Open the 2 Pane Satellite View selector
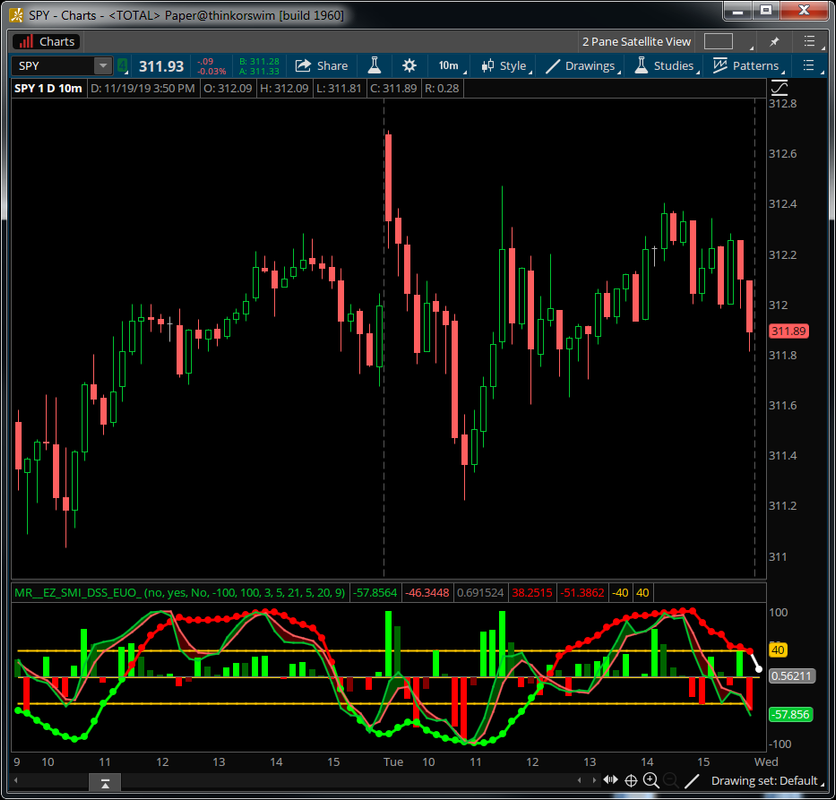The width and height of the screenshot is (836, 800). [x=636, y=42]
